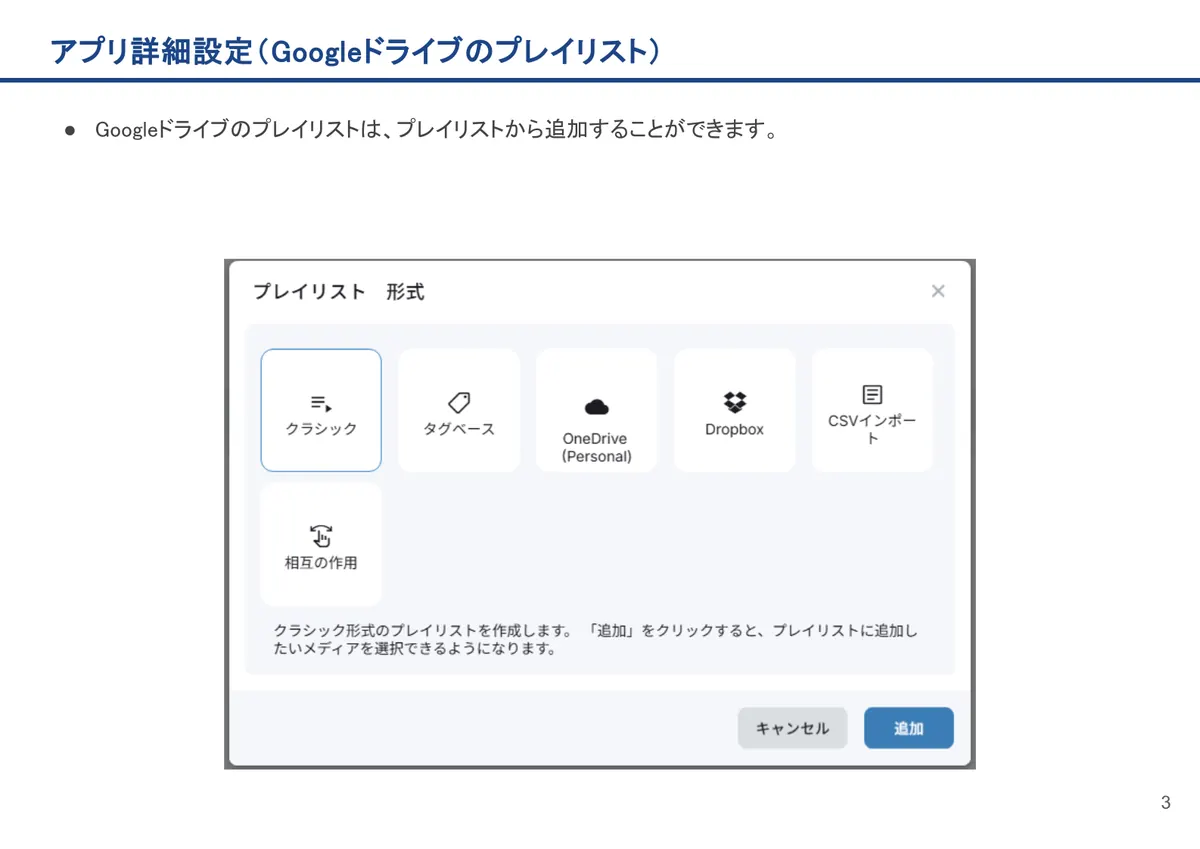The image size is (1200, 849).
Task: Click the Googleドライブ bullet sentence
Action: (x=436, y=131)
